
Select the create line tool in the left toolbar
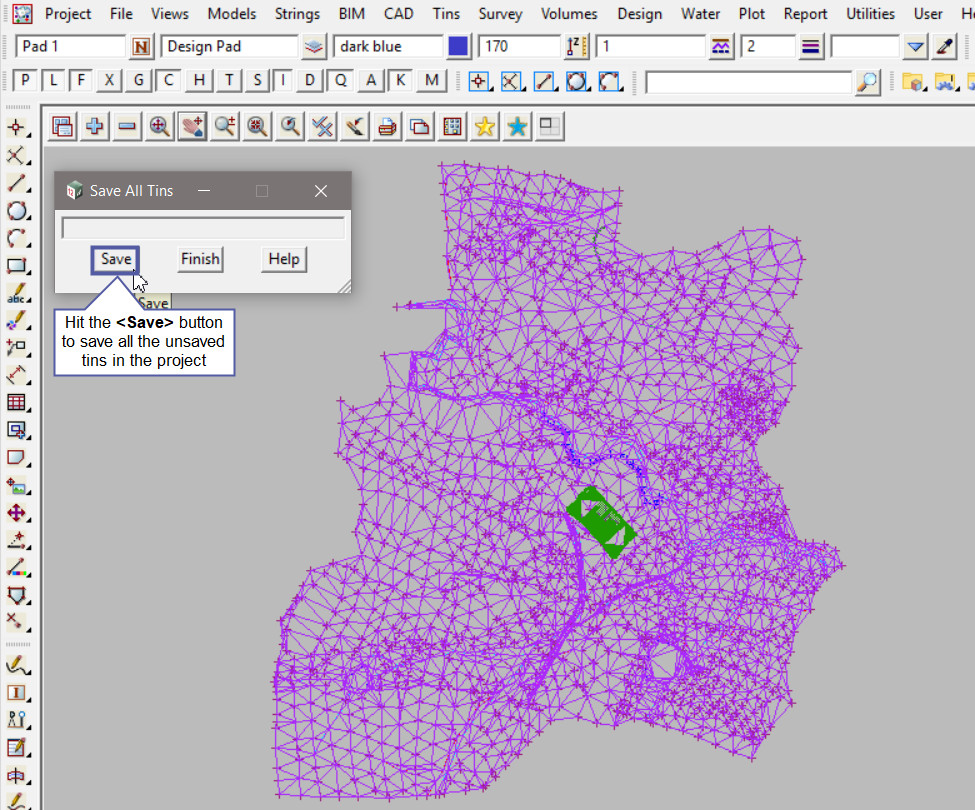coord(16,183)
